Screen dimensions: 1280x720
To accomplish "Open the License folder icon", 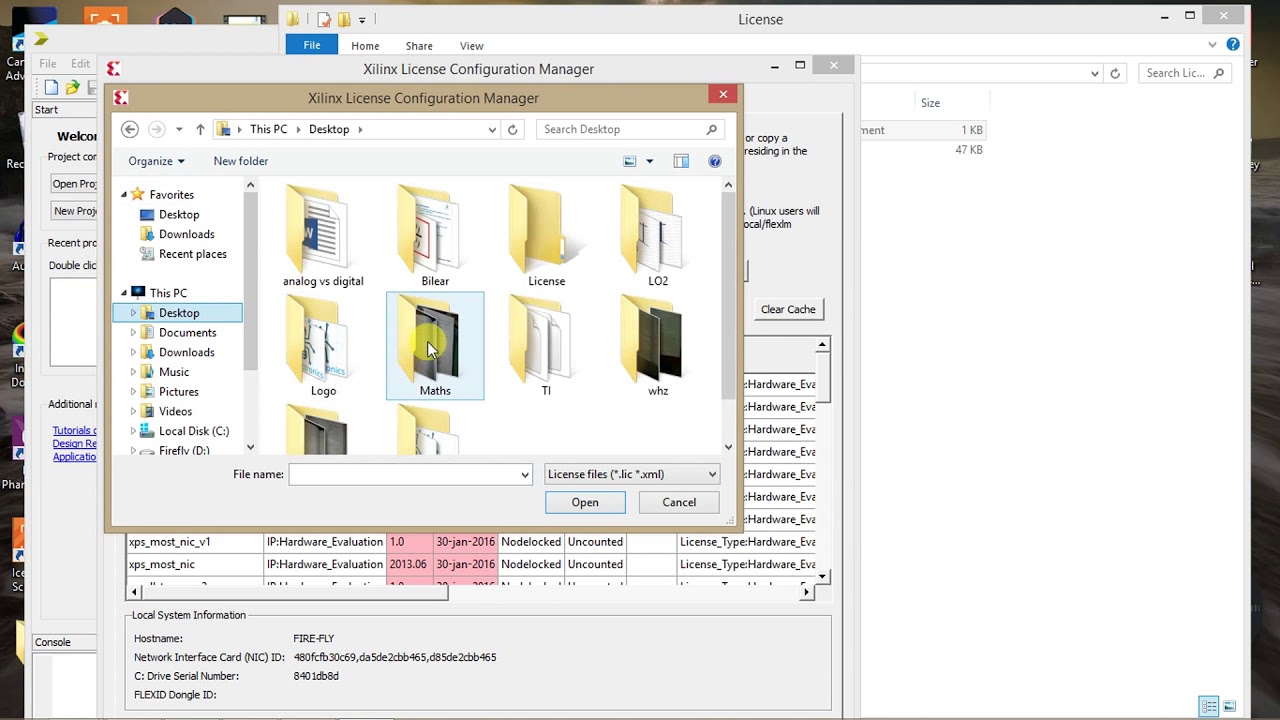I will coord(546,230).
